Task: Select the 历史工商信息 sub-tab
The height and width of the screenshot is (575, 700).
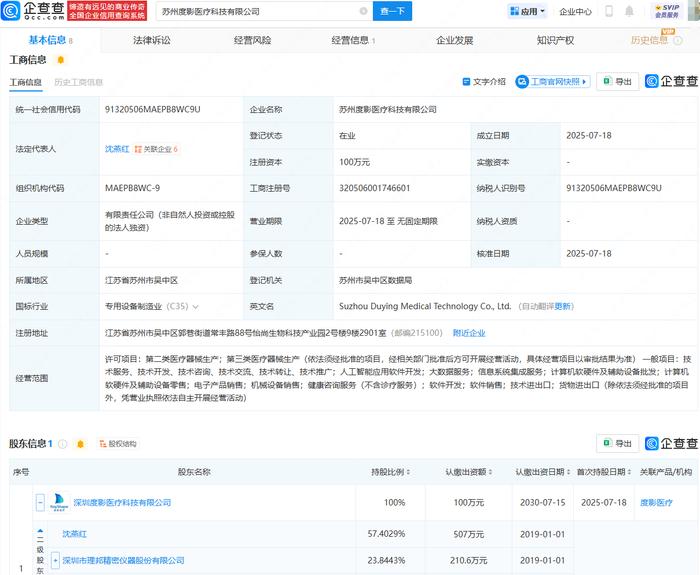Action: [x=79, y=82]
